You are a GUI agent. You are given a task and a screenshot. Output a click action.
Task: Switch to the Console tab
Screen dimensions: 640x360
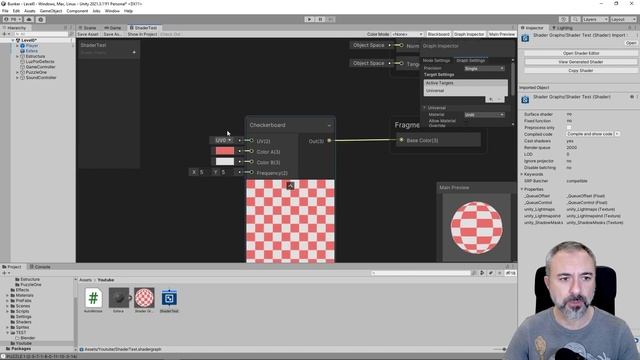pos(40,267)
